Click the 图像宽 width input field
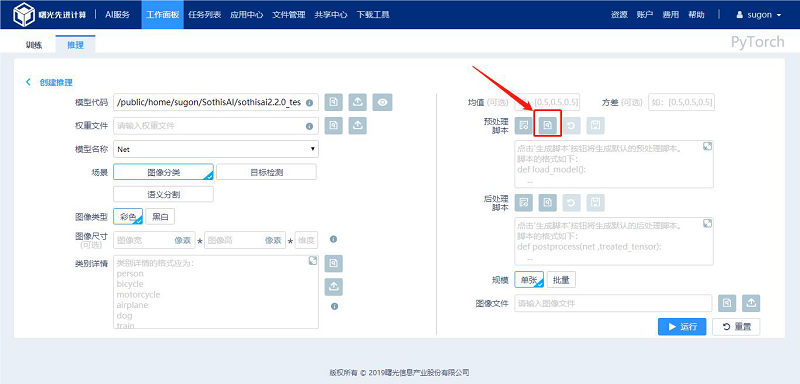 tap(154, 240)
